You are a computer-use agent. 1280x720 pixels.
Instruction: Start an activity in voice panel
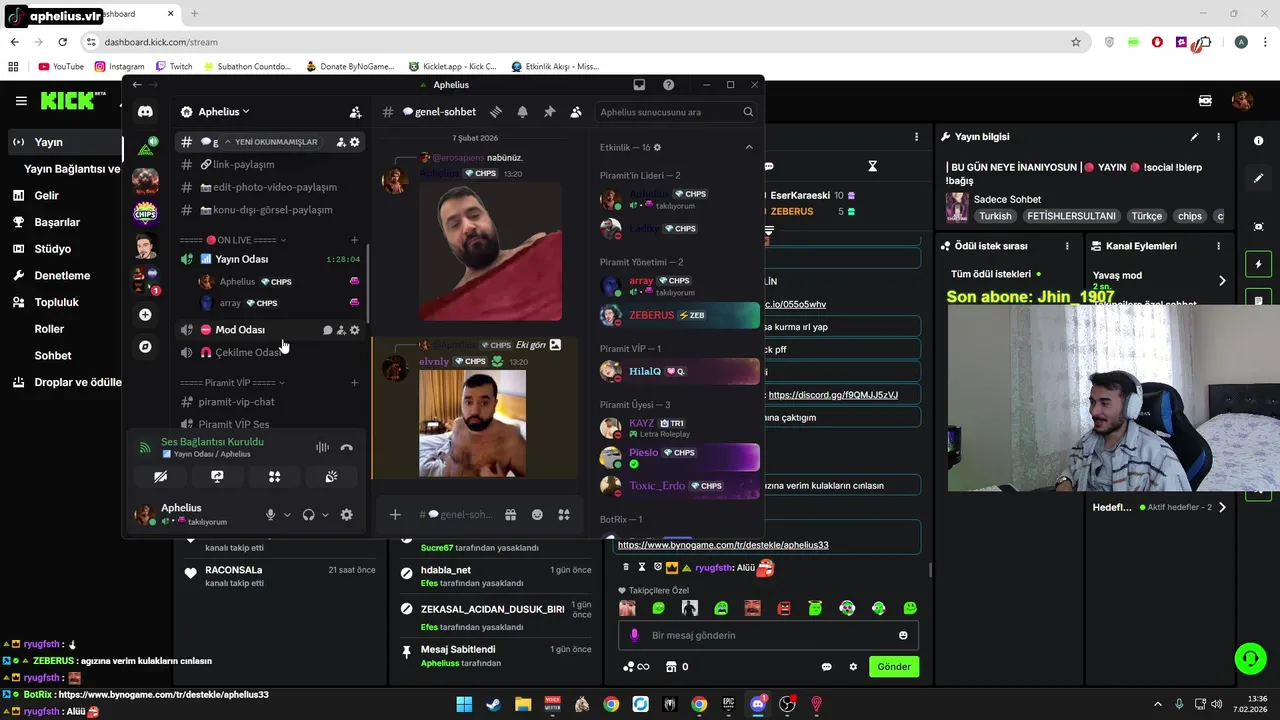274,477
